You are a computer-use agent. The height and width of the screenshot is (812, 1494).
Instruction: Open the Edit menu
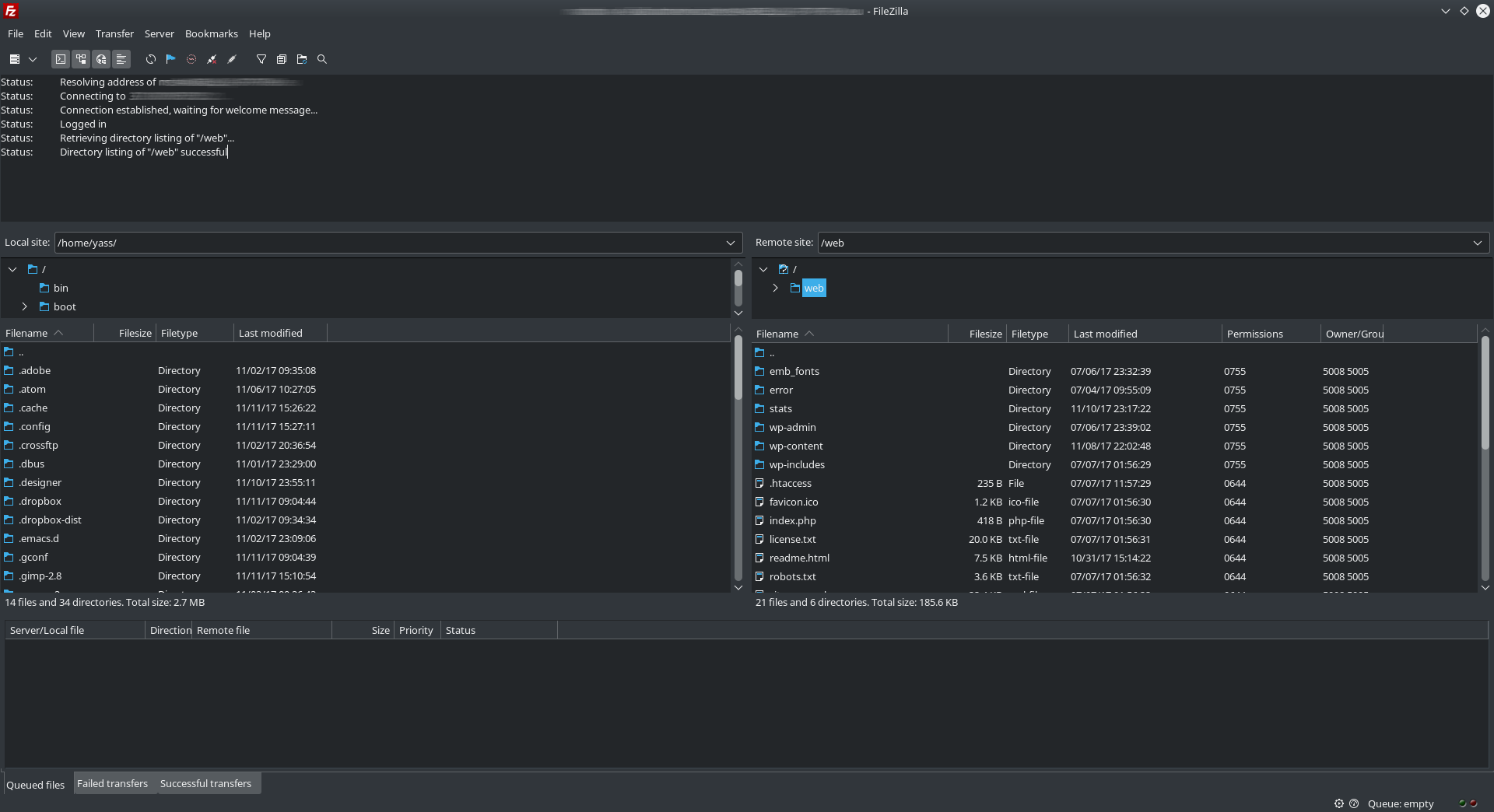[x=43, y=34]
